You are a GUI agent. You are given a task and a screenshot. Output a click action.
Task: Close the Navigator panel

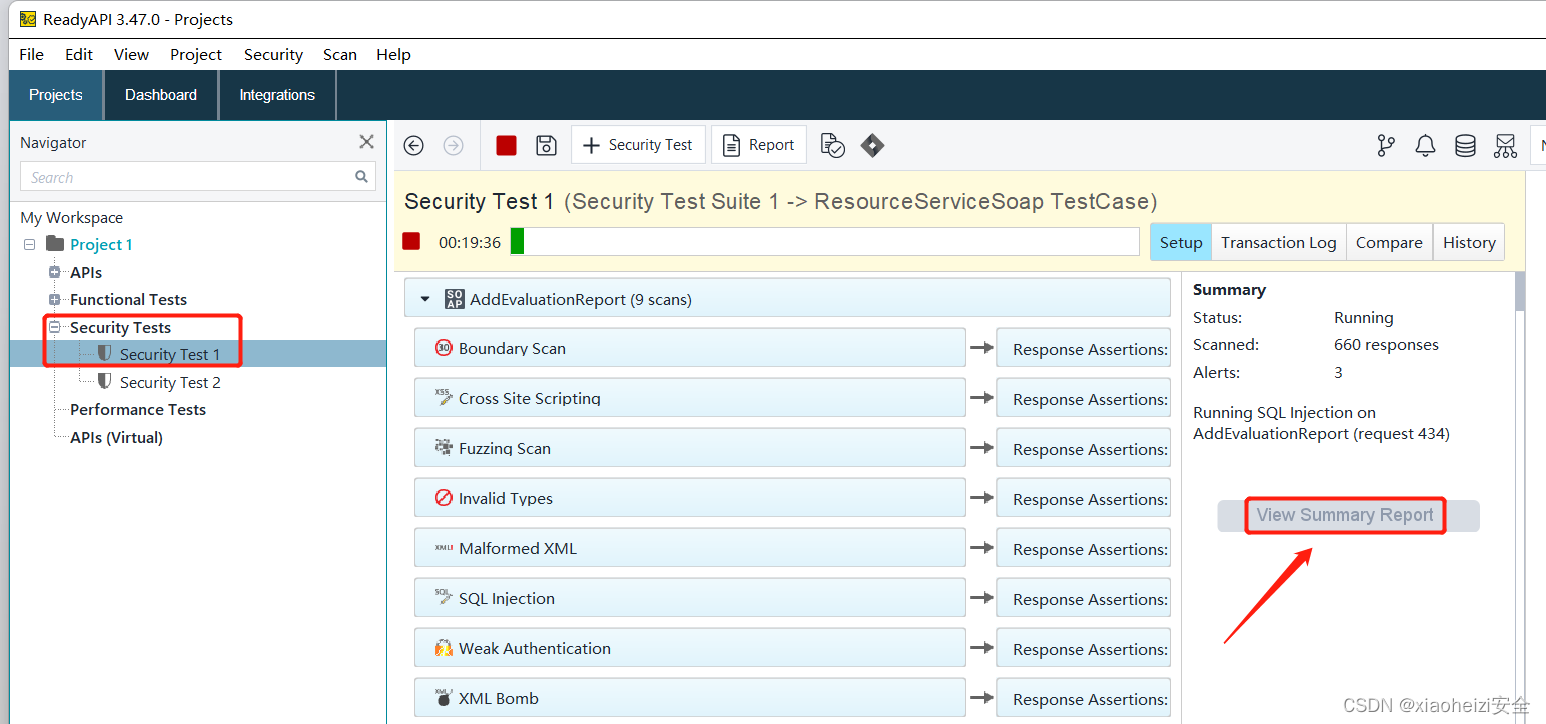coord(366,142)
